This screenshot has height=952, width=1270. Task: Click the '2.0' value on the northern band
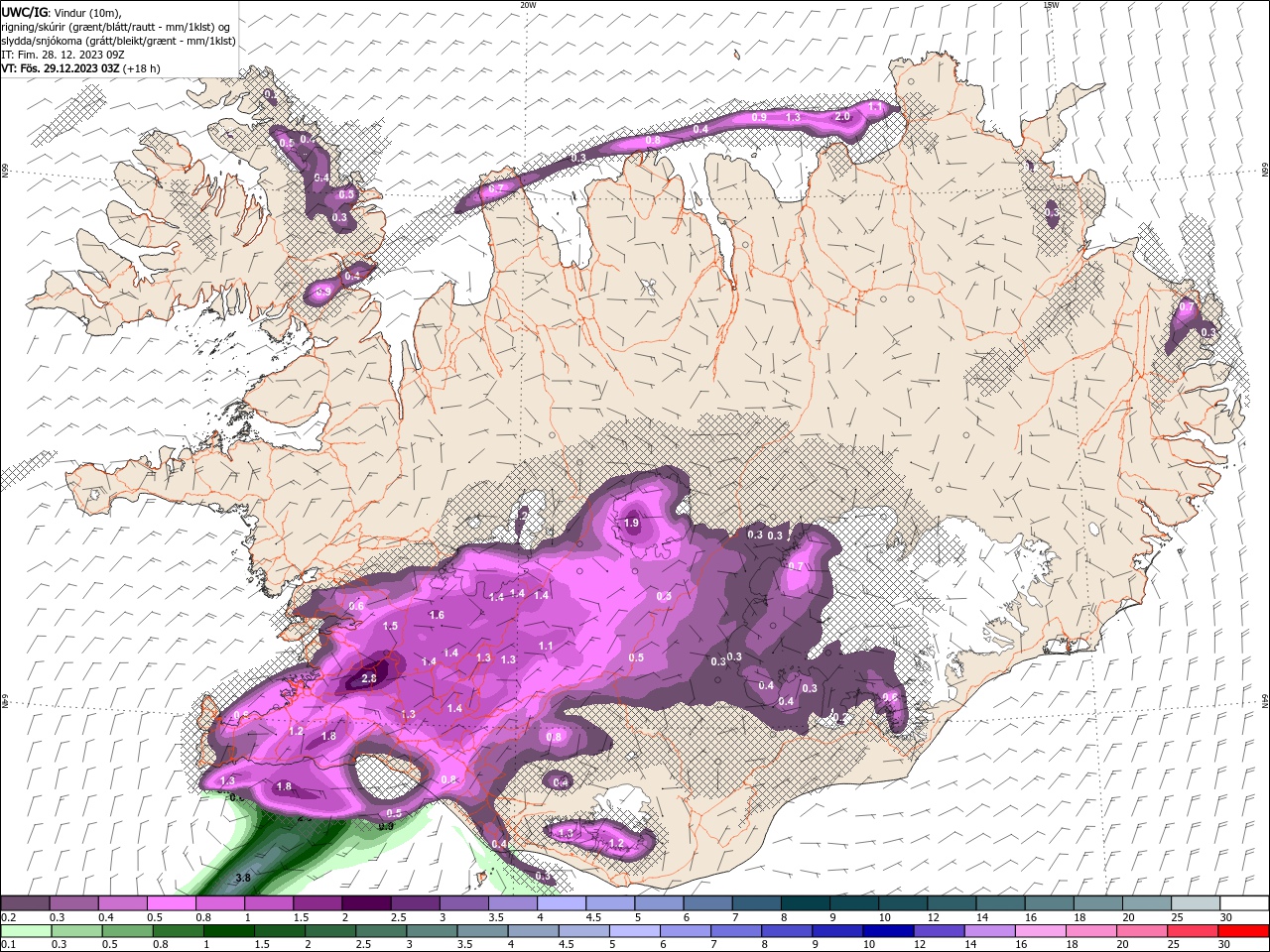[842, 116]
